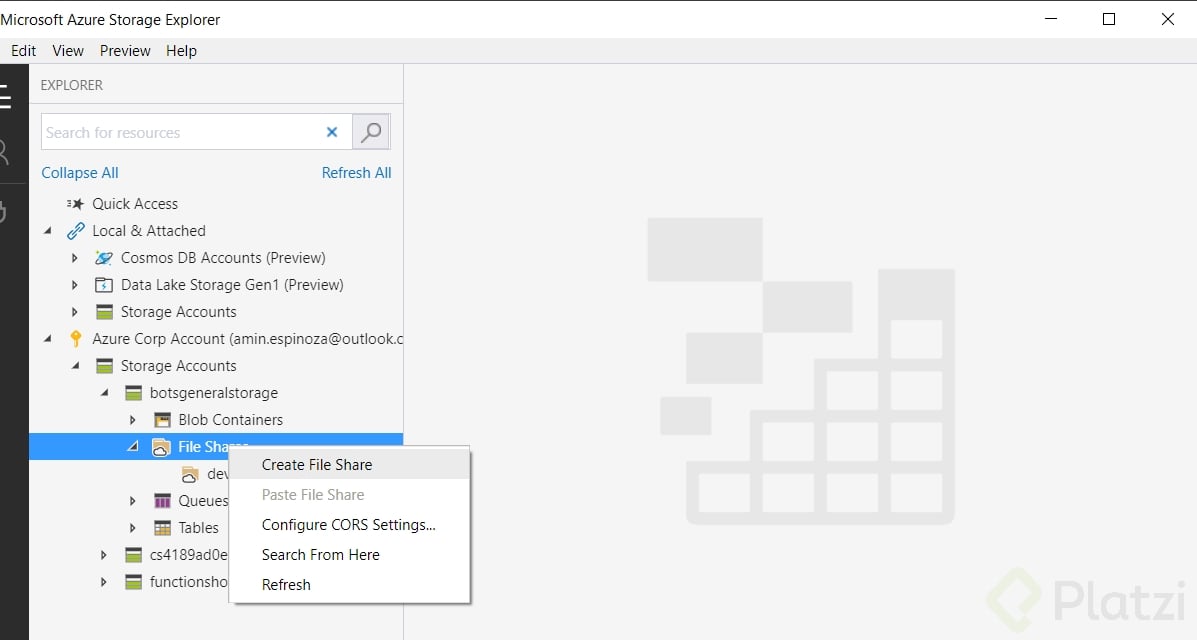This screenshot has width=1197, height=640.
Task: Expand the functionsho storage account
Action: [104, 582]
